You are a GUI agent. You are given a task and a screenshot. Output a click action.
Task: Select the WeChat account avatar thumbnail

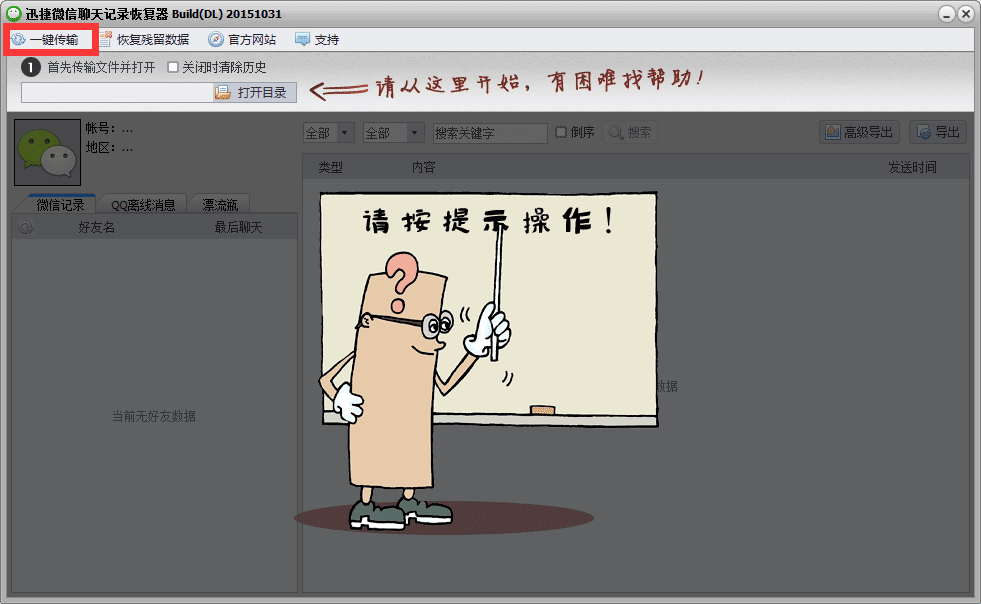point(46,153)
